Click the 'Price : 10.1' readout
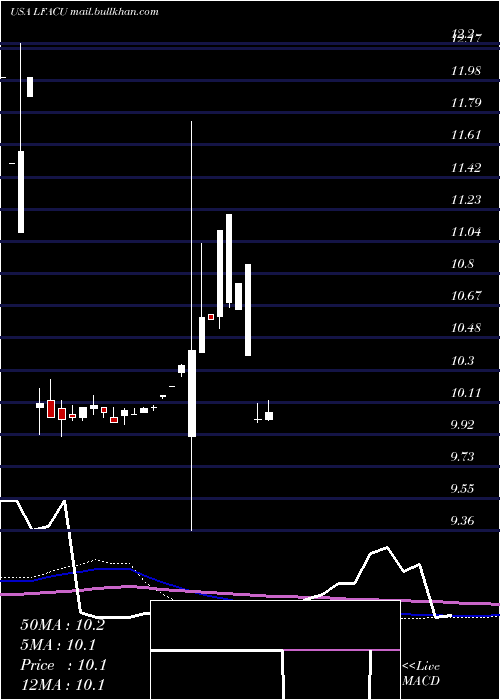 coord(63,665)
